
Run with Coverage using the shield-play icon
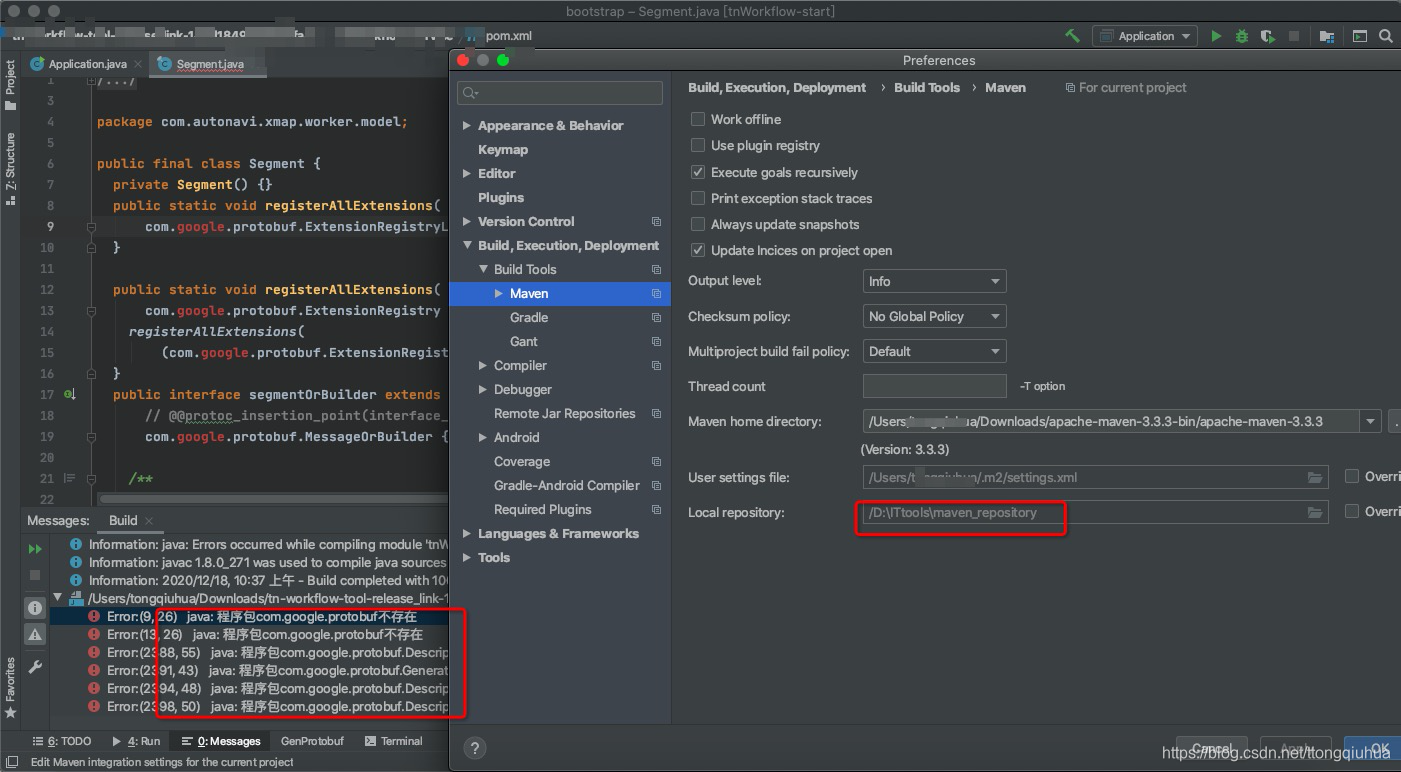[x=1266, y=35]
